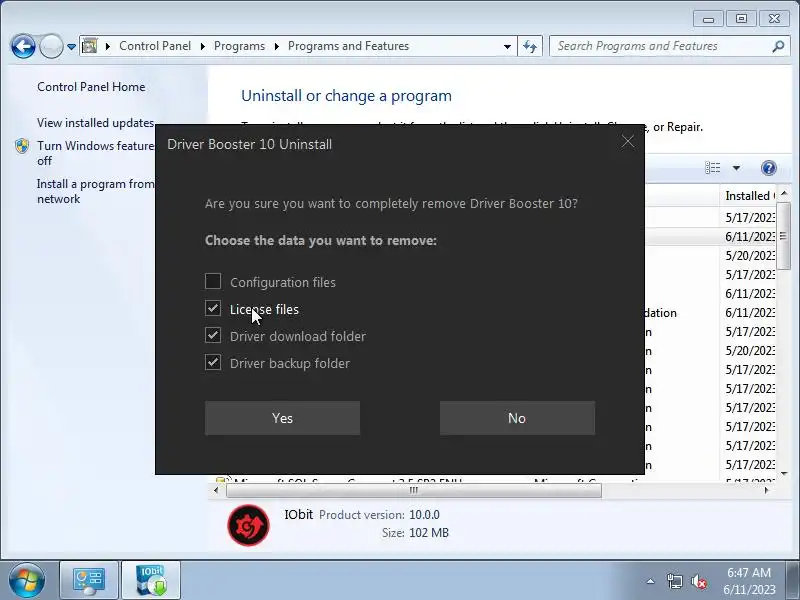Expand the arrow after Programs breadcrumb

click(277, 46)
